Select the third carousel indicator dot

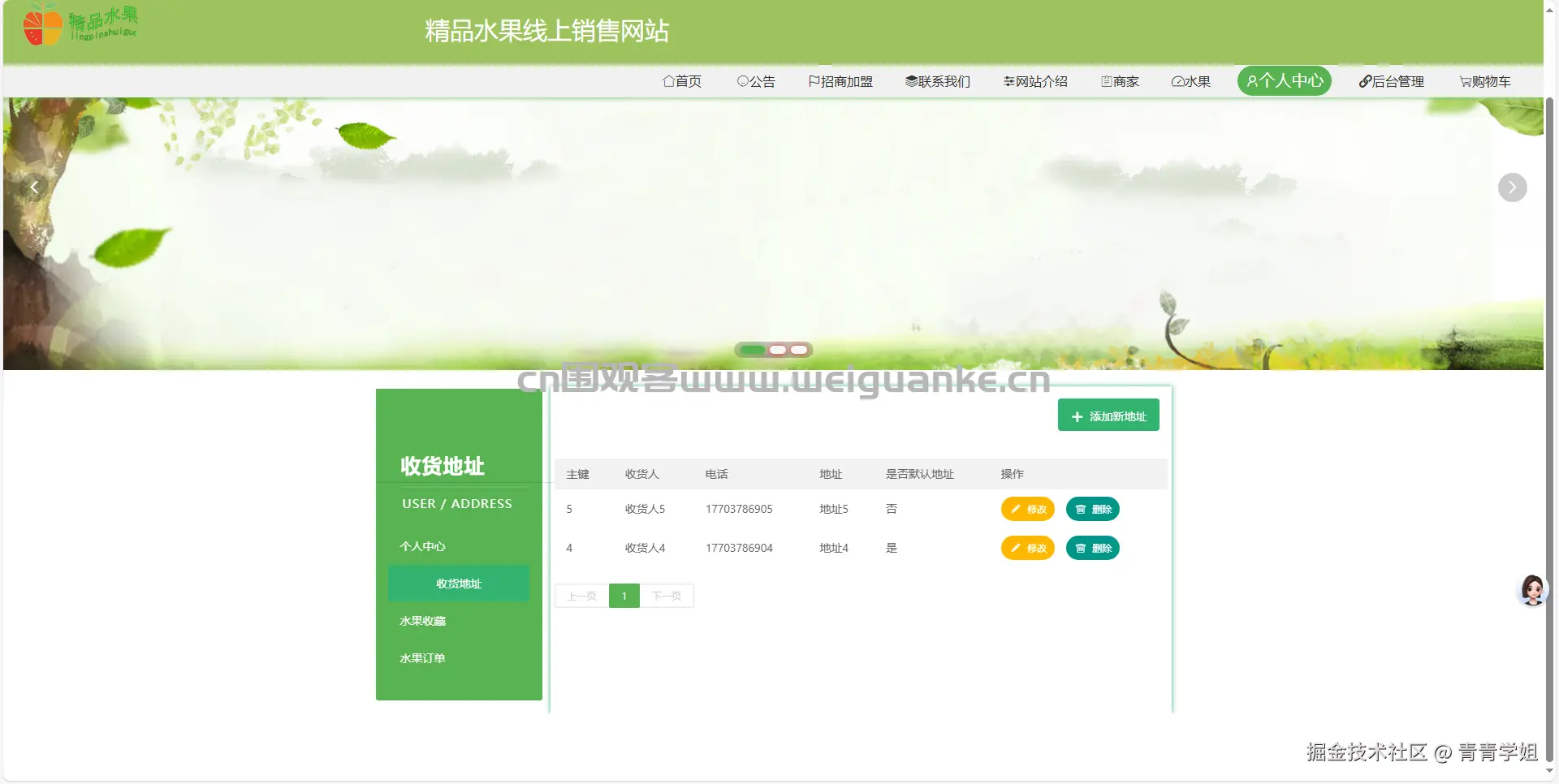[799, 350]
